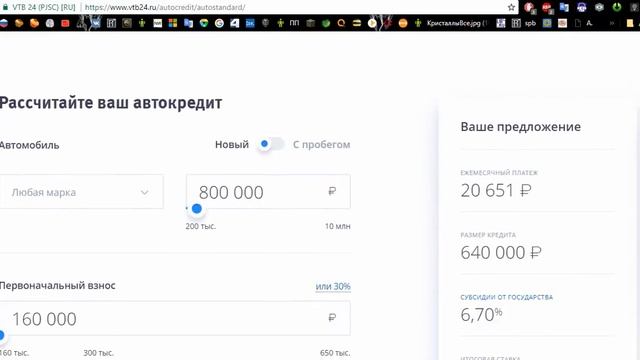Screen dimensions: 640x360
Task: Open the white number 4 bookmark
Action: (235, 23)
